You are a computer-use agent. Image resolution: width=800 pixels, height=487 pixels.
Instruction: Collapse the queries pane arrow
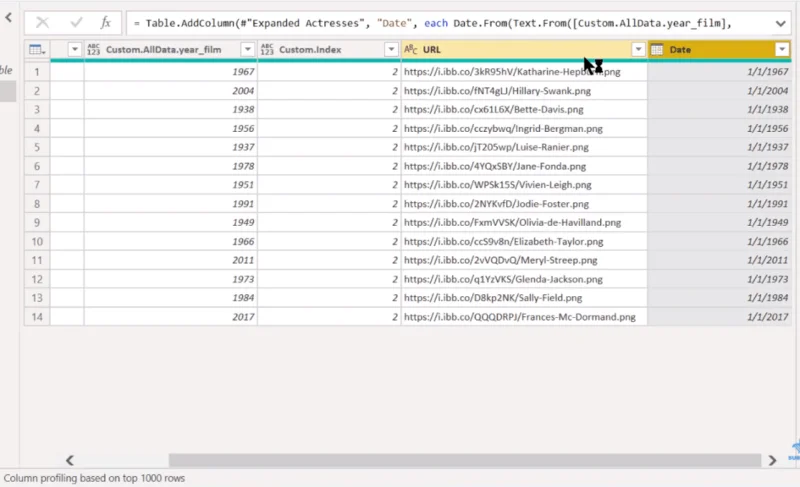9,18
